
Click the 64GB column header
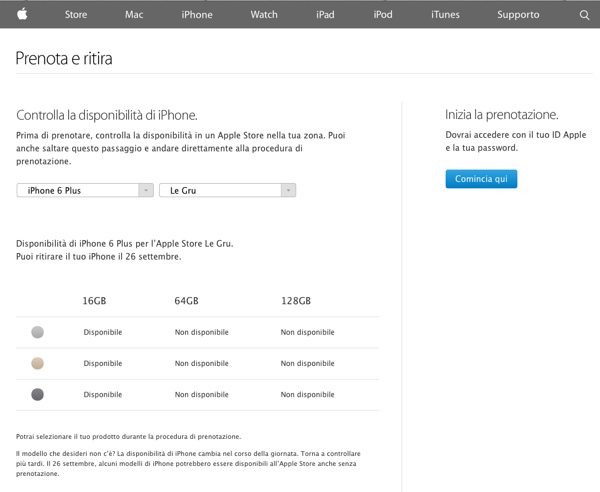coord(186,301)
